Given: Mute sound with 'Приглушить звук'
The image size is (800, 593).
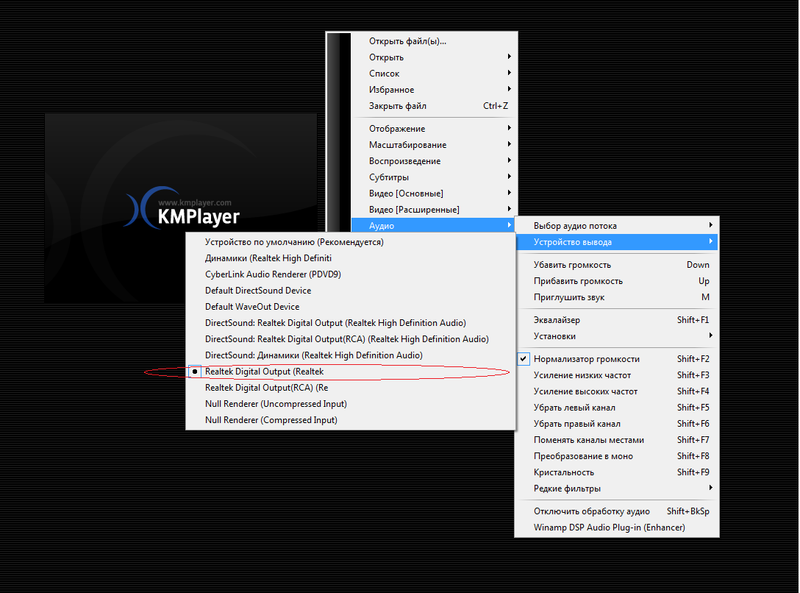Looking at the screenshot, I should click(617, 297).
